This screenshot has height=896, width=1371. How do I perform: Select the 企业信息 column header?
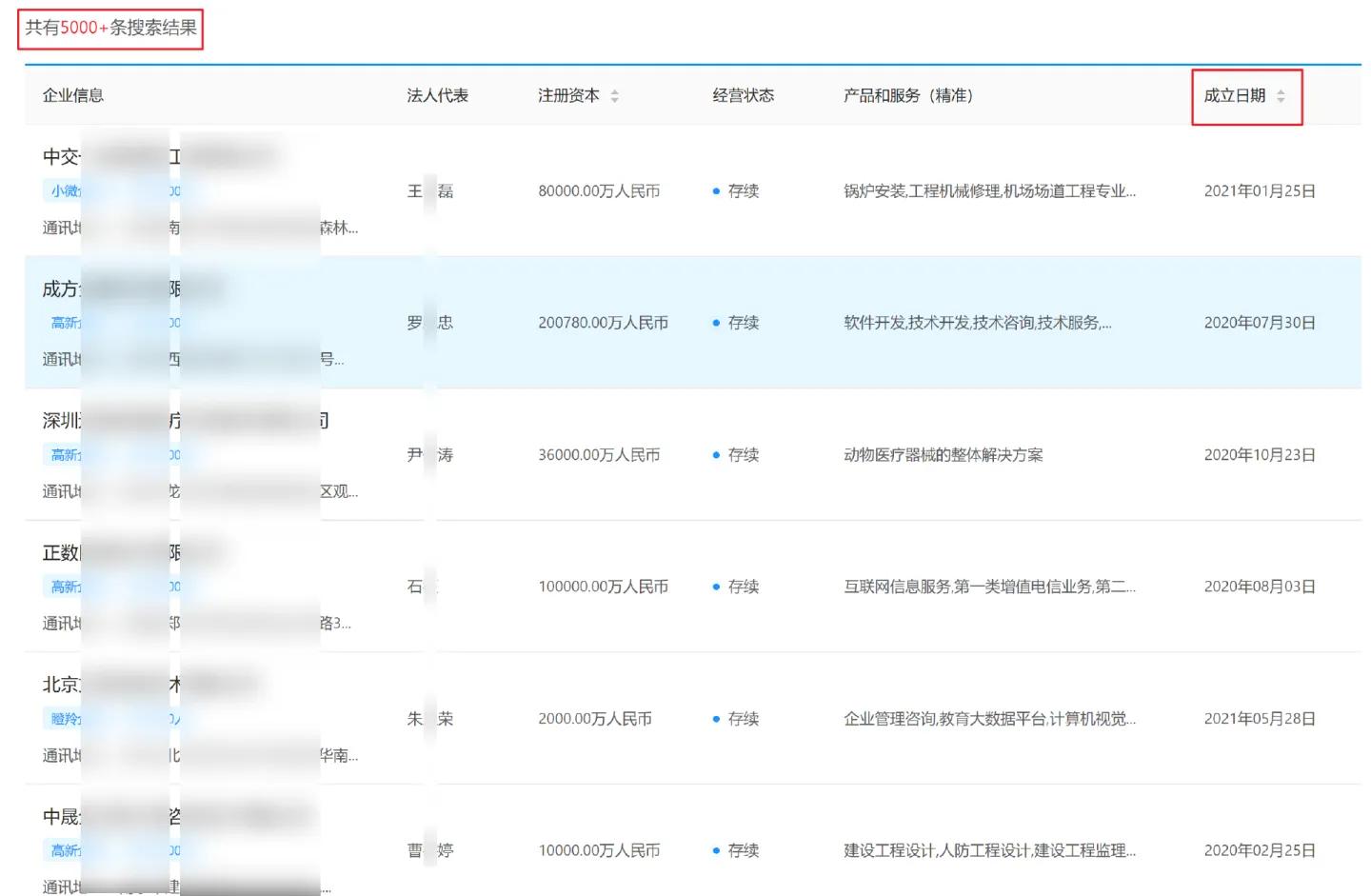click(73, 95)
